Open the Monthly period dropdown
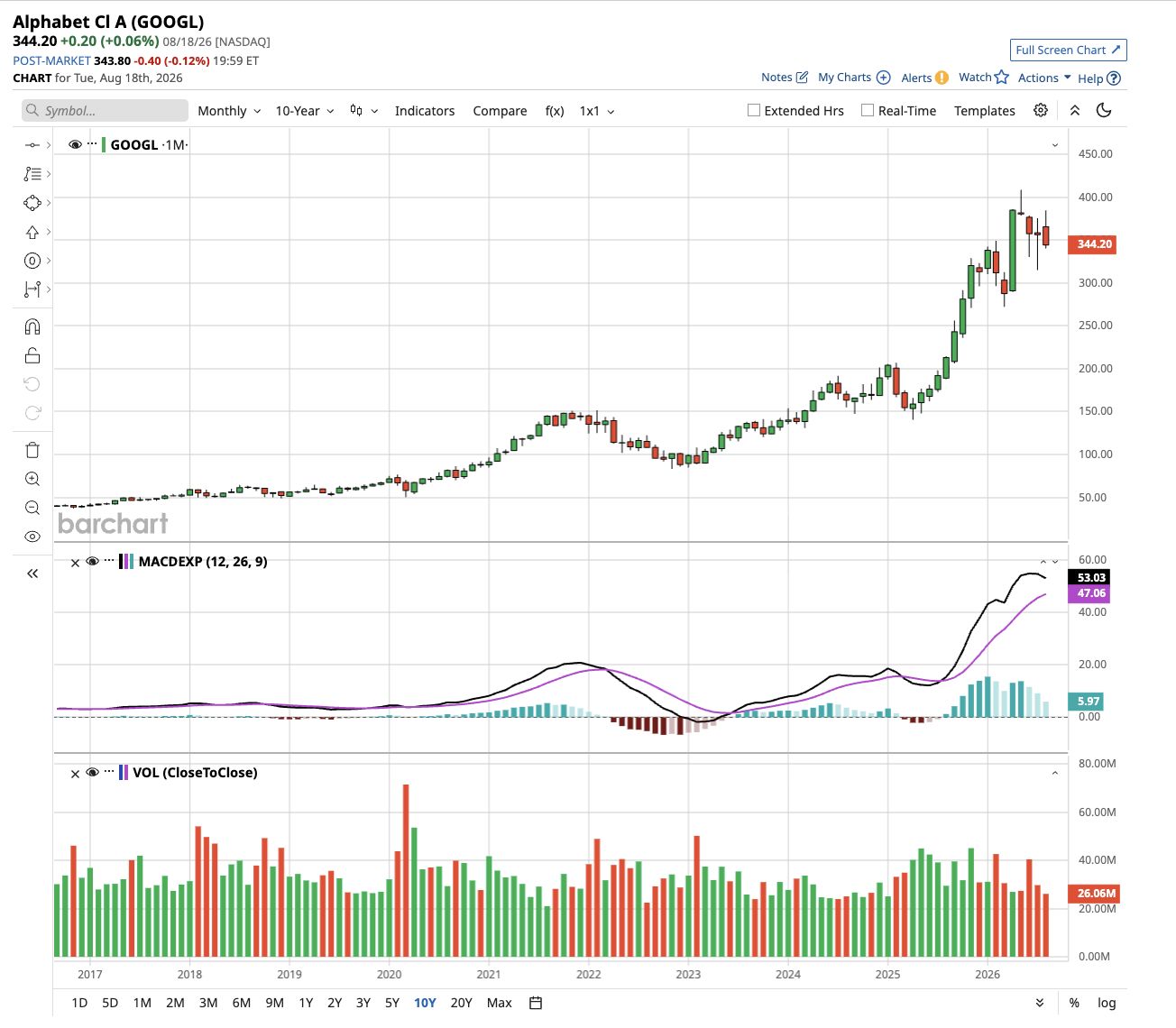The height and width of the screenshot is (1028, 1176). pos(229,111)
